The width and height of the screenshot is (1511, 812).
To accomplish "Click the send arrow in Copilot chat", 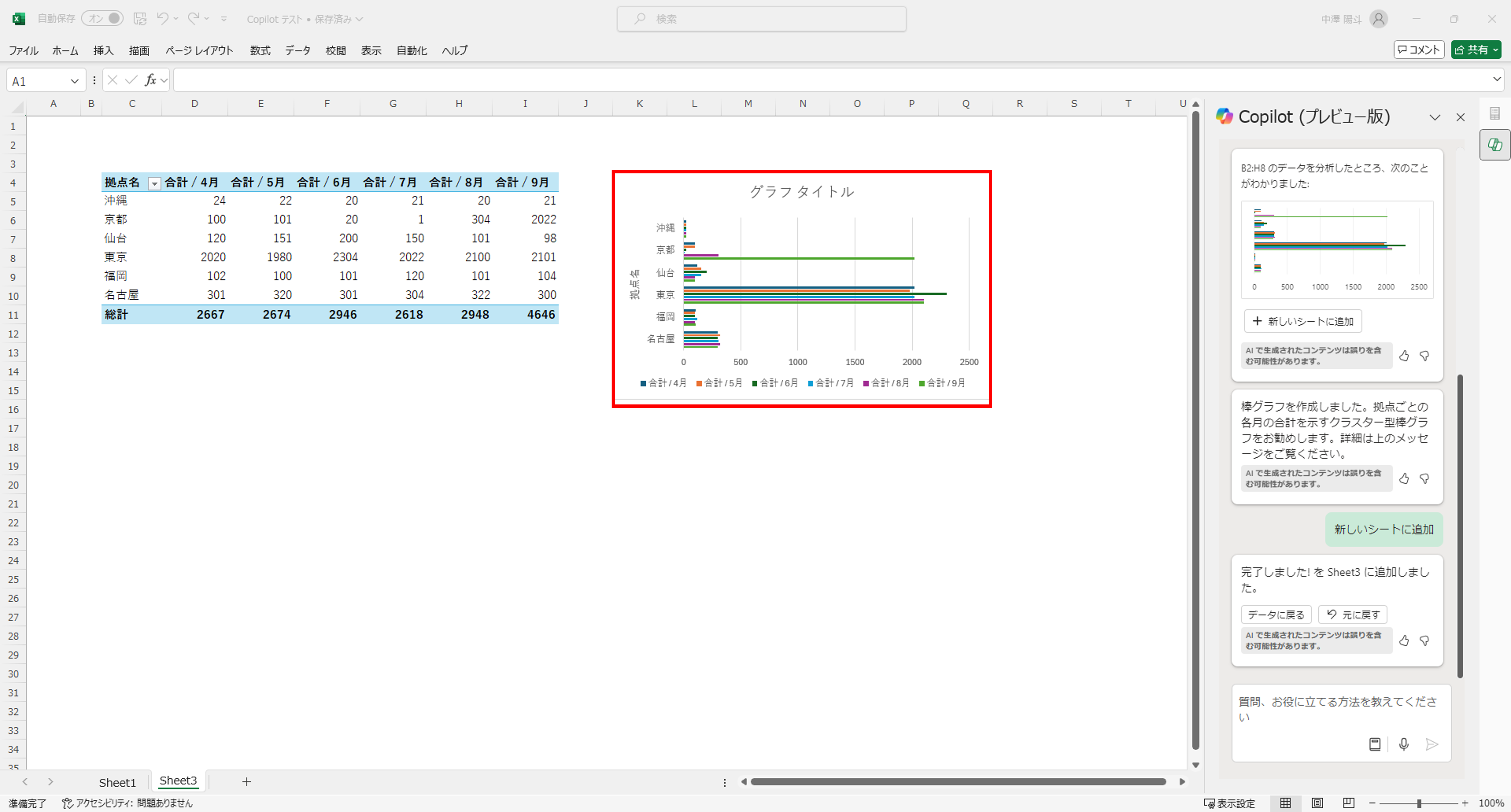I will 1431,744.
